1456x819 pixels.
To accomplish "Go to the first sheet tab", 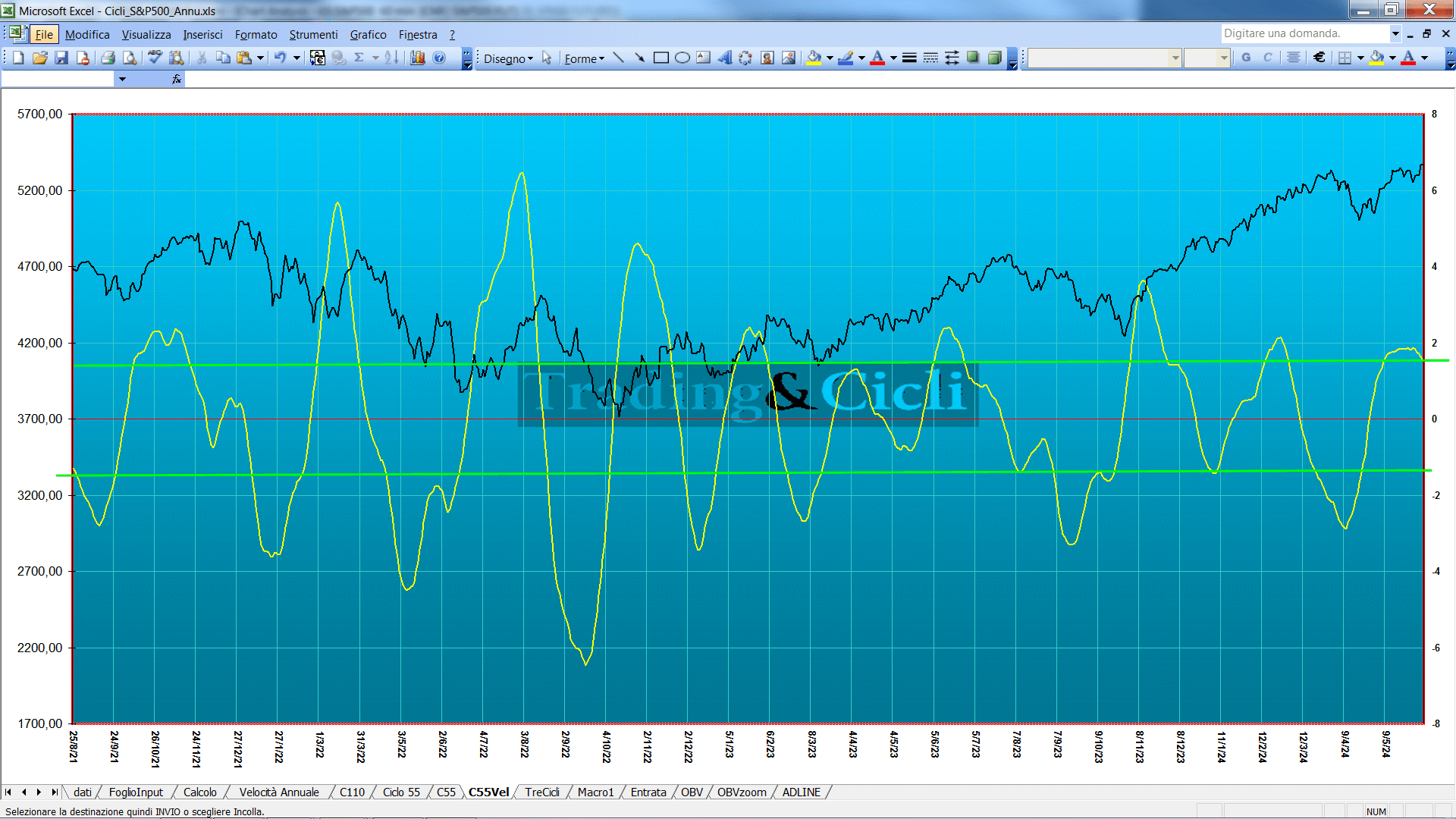I will [x=8, y=792].
